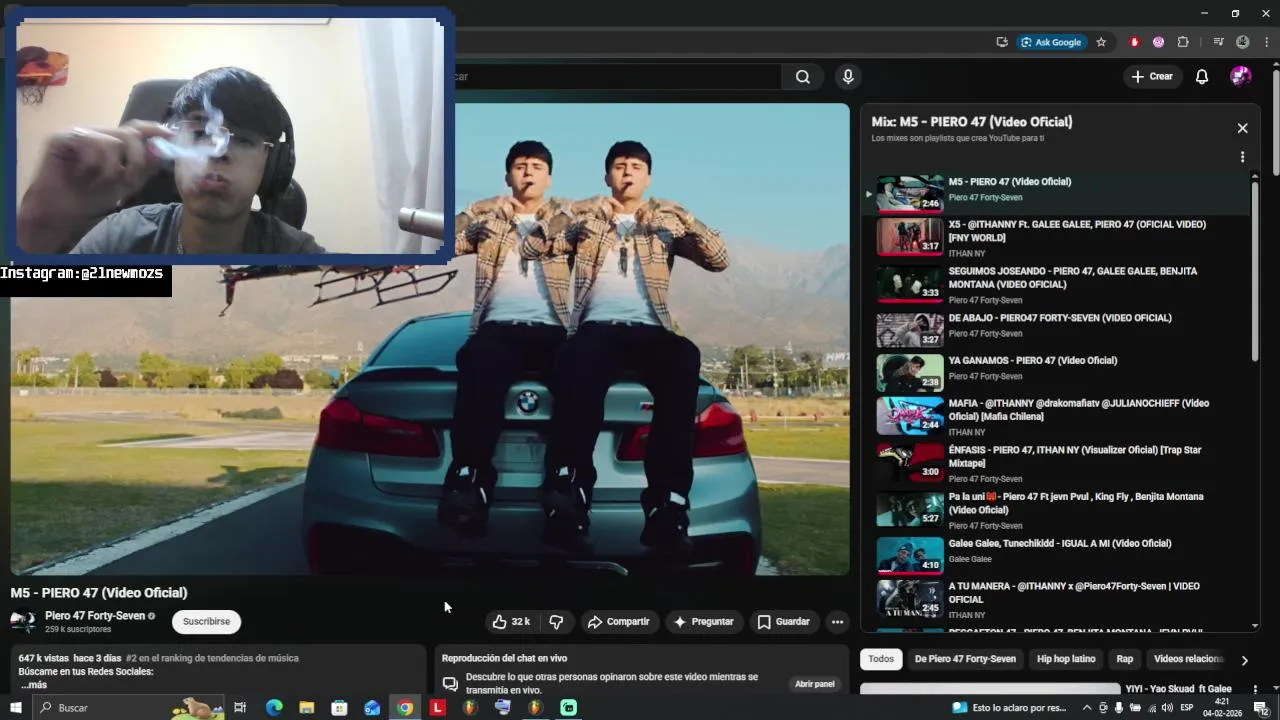Click the Windows taskbar search box
1280x720 pixels.
128,708
